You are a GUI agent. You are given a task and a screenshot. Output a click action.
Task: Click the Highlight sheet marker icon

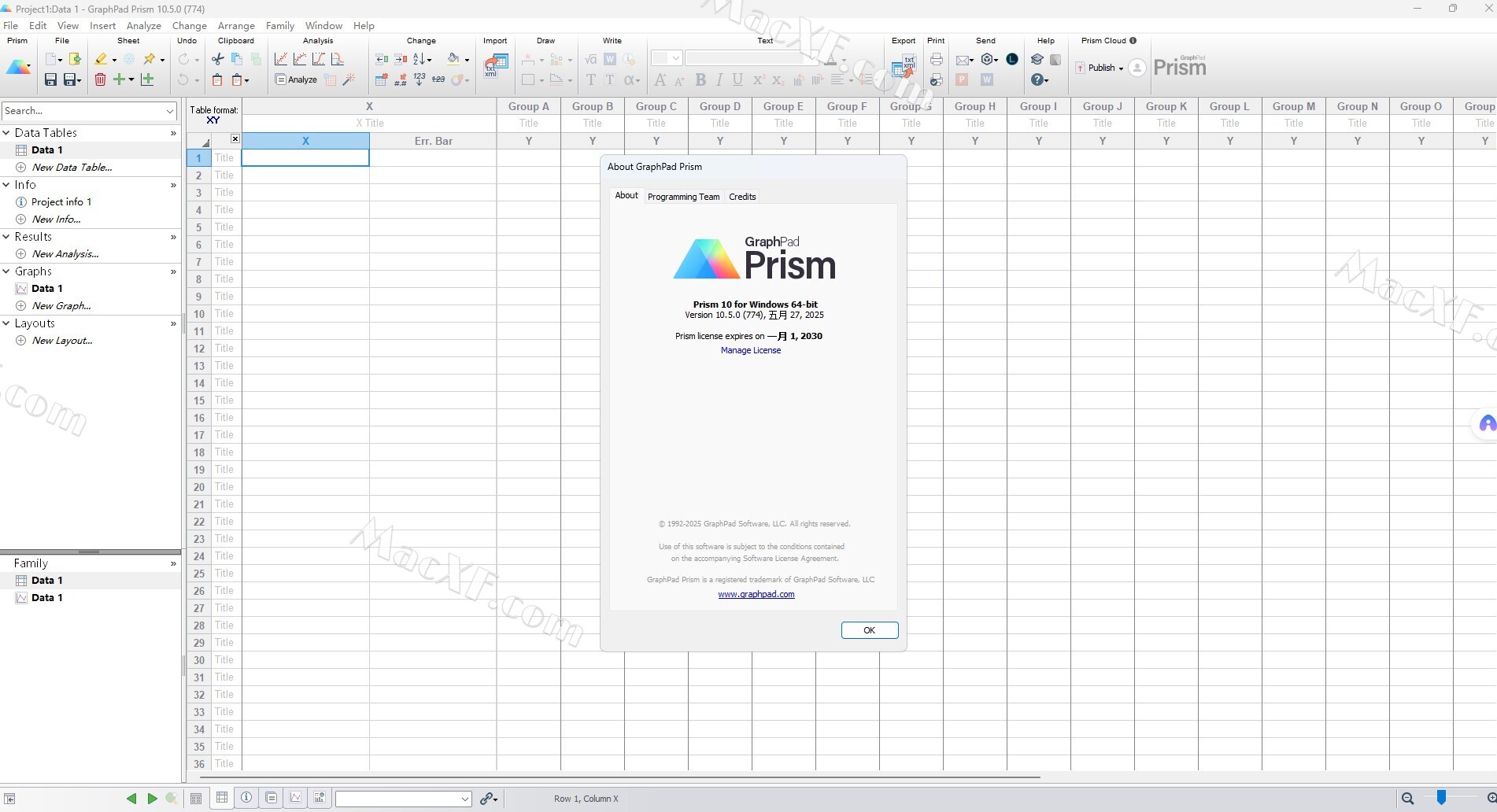click(101, 59)
